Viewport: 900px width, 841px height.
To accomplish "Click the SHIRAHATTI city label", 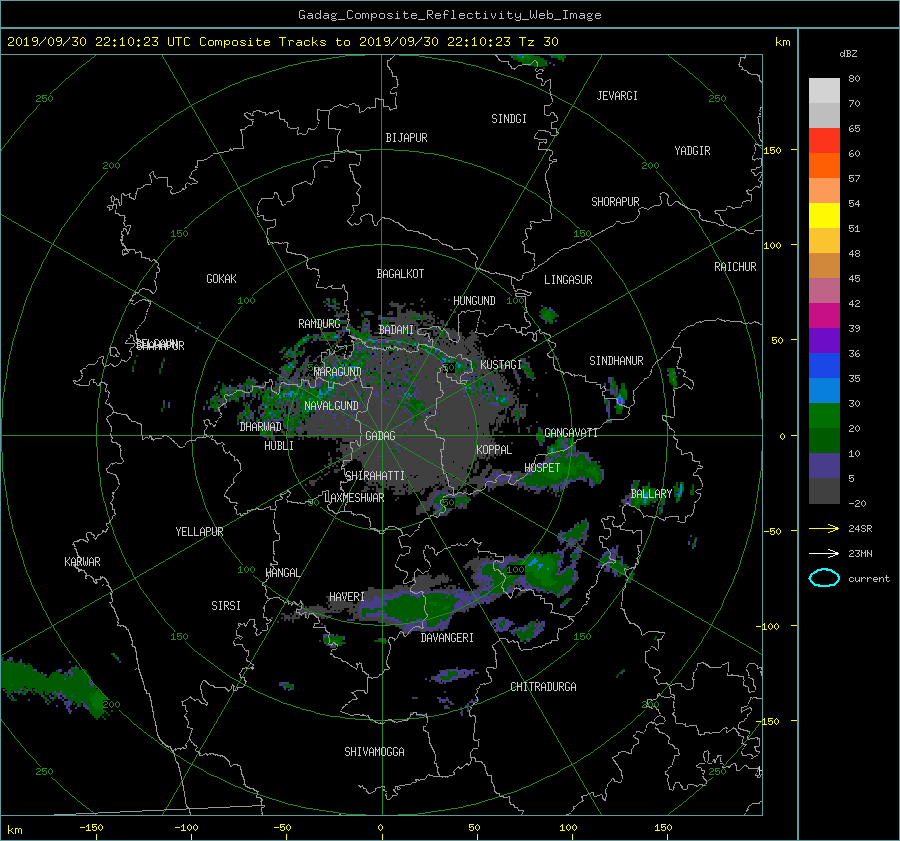I will [375, 476].
